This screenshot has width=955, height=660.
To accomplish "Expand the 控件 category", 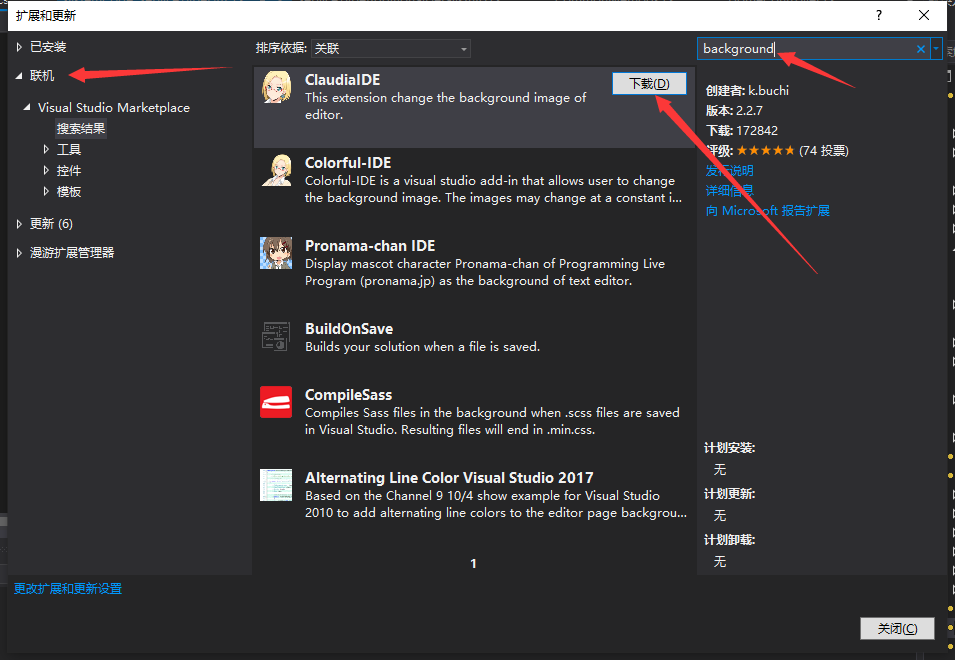I will click(x=46, y=170).
